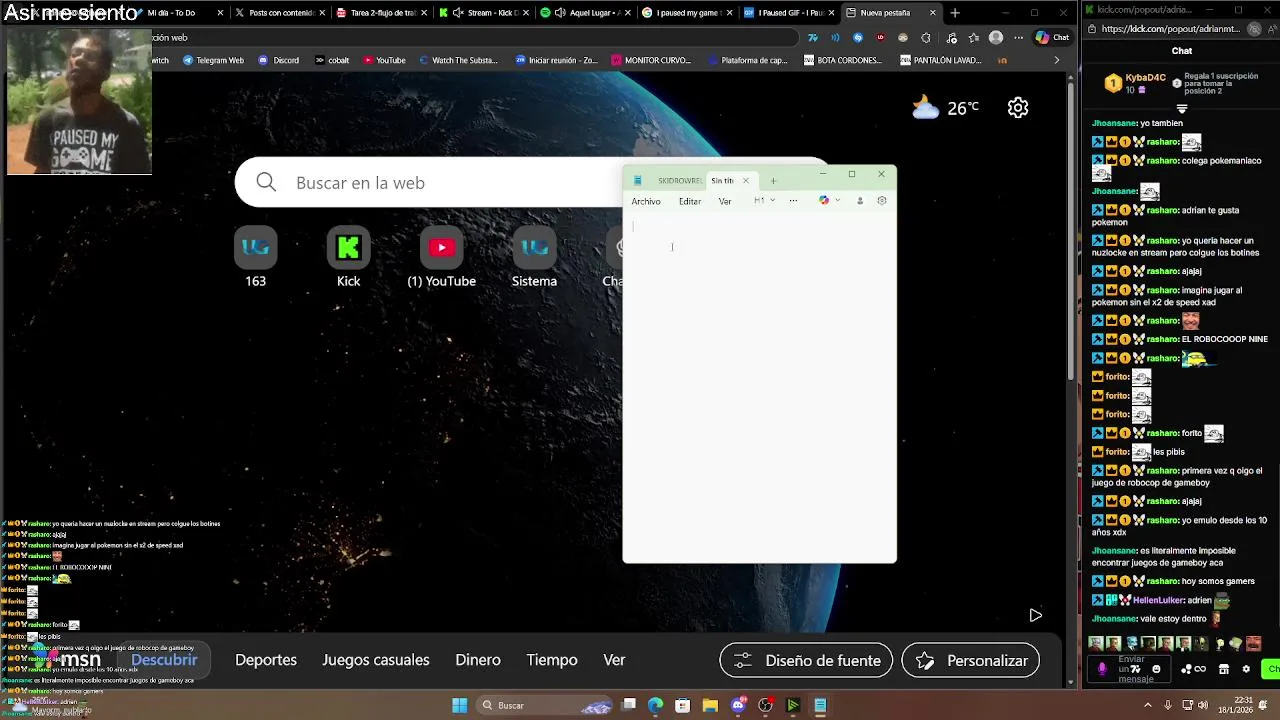The image size is (1280, 720).
Task: Open the Edge extensions puzzle icon
Action: 926,37
